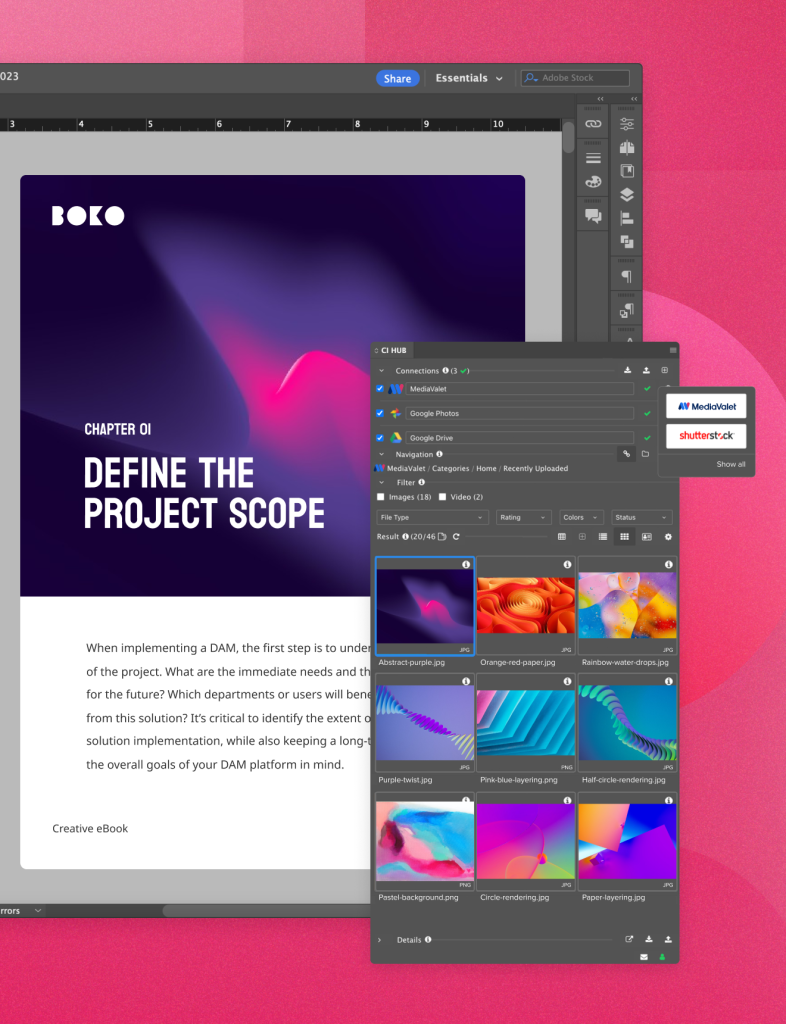Enable the Images (18) filter checkbox
The width and height of the screenshot is (786, 1024).
click(381, 497)
